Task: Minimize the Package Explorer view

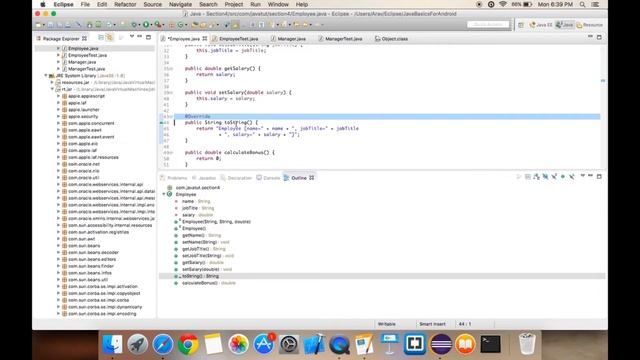Action: 140,37
